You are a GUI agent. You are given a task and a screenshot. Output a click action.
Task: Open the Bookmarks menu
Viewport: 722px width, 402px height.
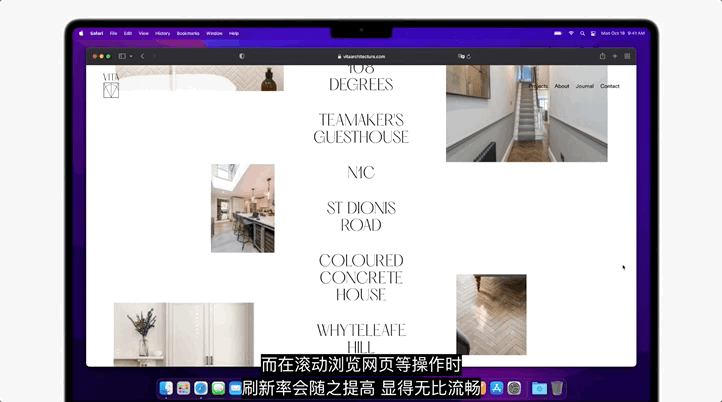[x=188, y=33]
